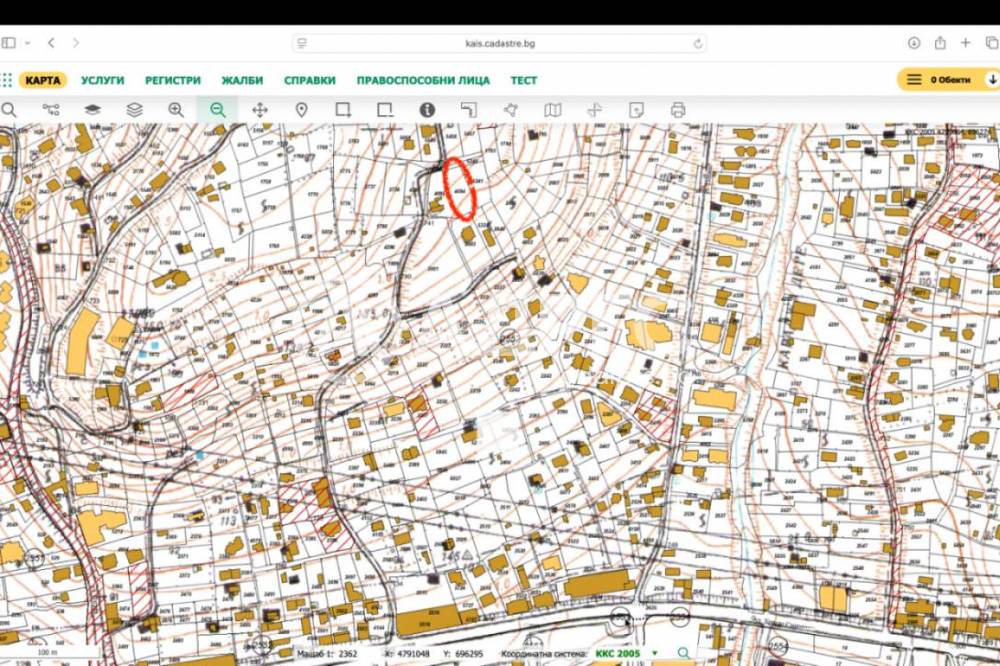Open the УСЛУГИ menu
This screenshot has width=1000, height=666.
[x=102, y=80]
